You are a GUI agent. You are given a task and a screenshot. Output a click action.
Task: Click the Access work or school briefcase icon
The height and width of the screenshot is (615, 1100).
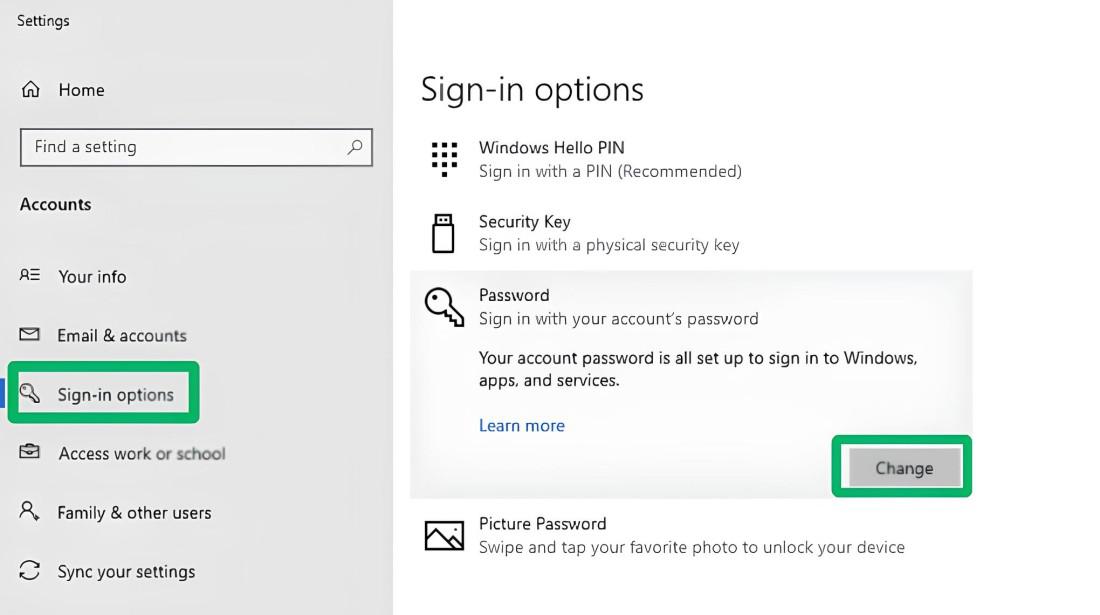[30, 452]
